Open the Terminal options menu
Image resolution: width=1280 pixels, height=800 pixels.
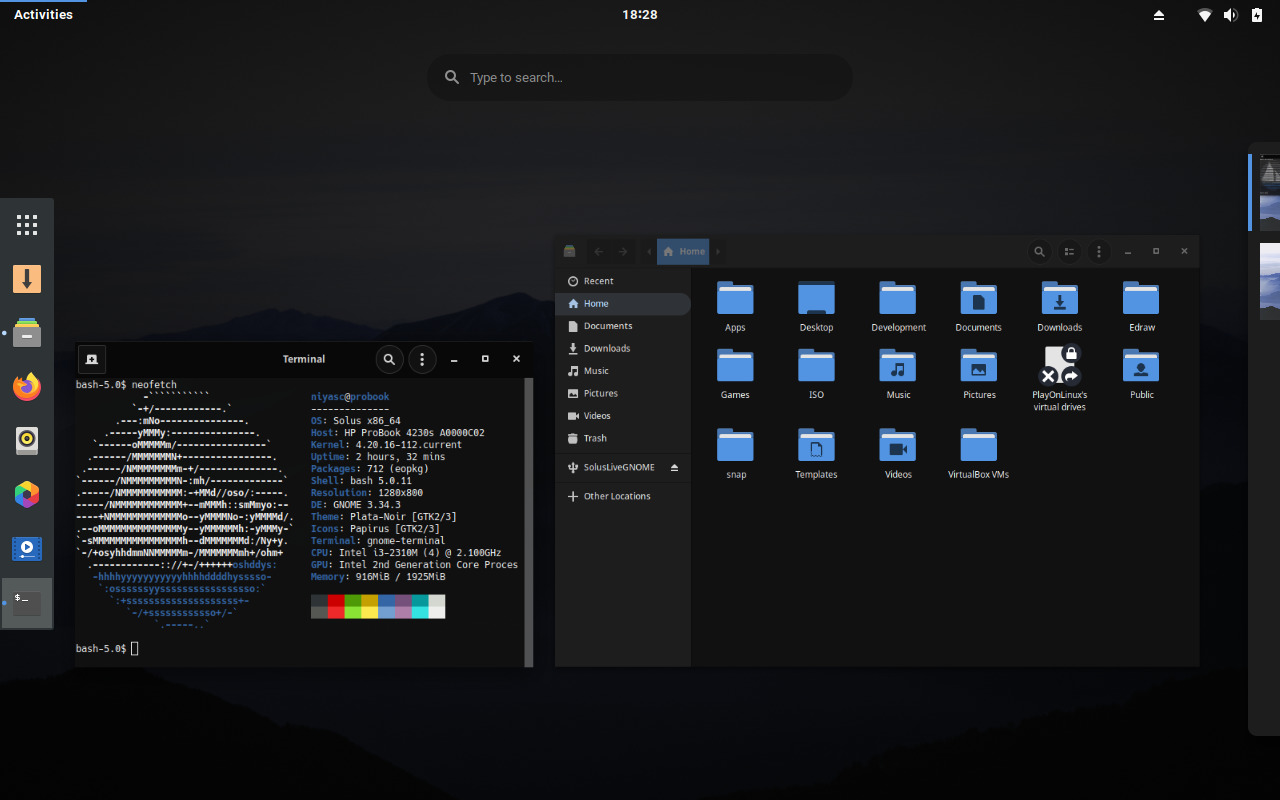tap(422, 359)
